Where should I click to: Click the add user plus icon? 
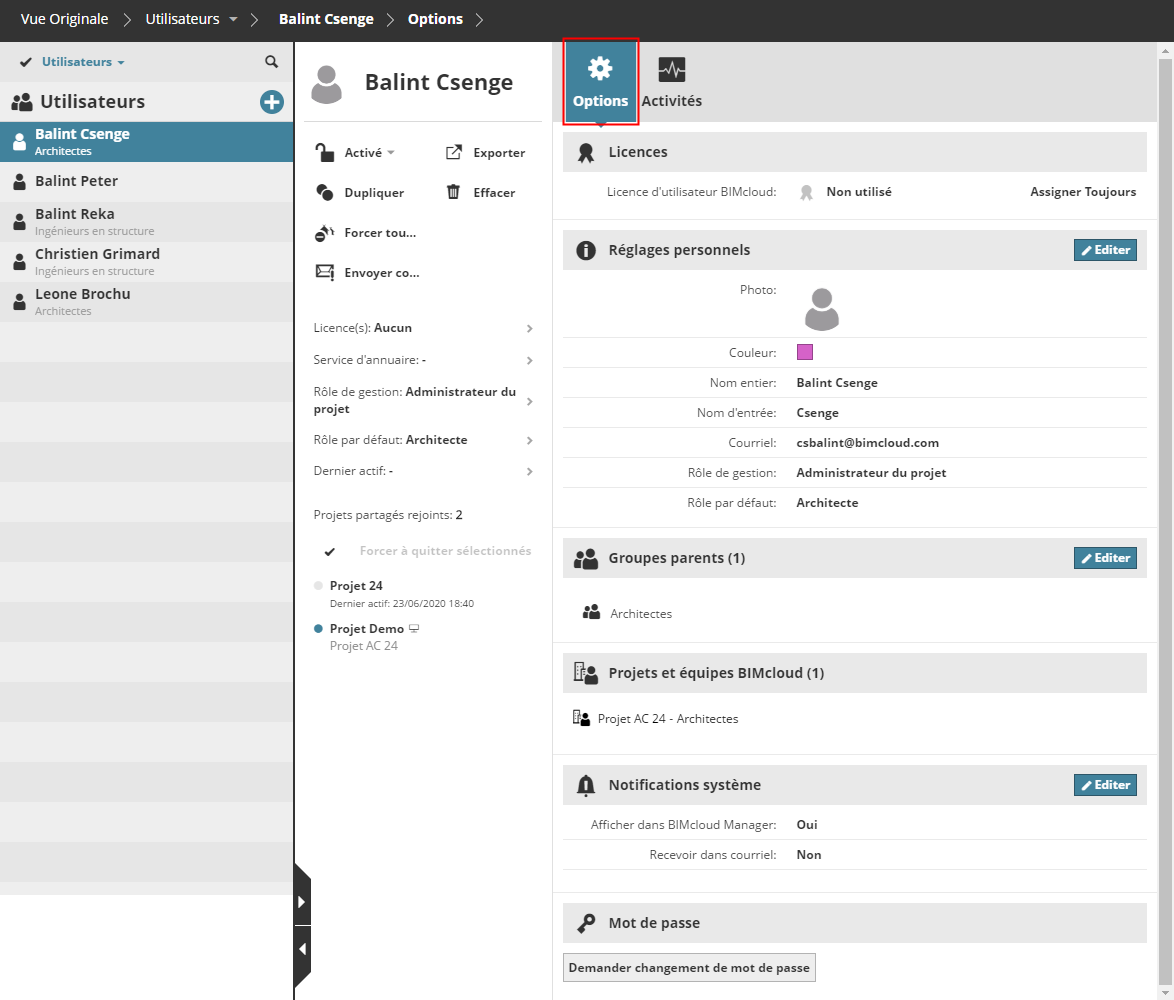pyautogui.click(x=271, y=102)
